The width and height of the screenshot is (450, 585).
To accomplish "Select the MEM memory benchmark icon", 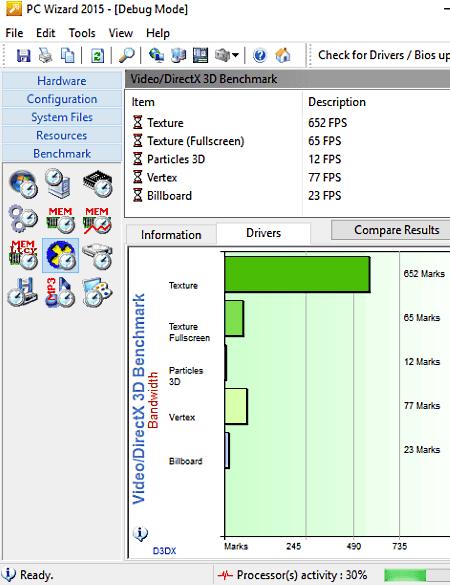I will (x=60, y=220).
